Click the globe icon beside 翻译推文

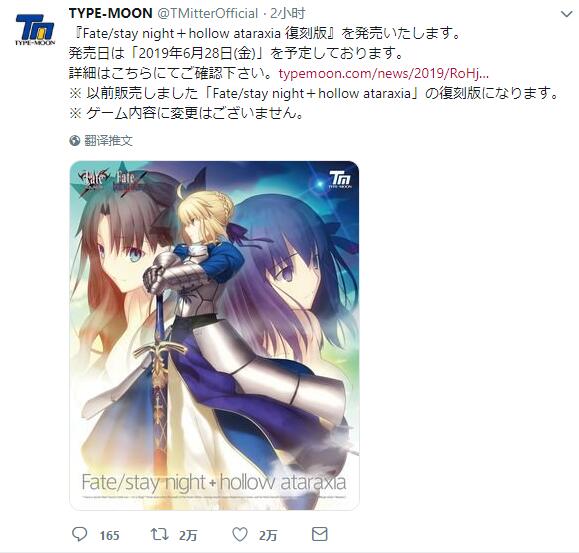pyautogui.click(x=74, y=141)
